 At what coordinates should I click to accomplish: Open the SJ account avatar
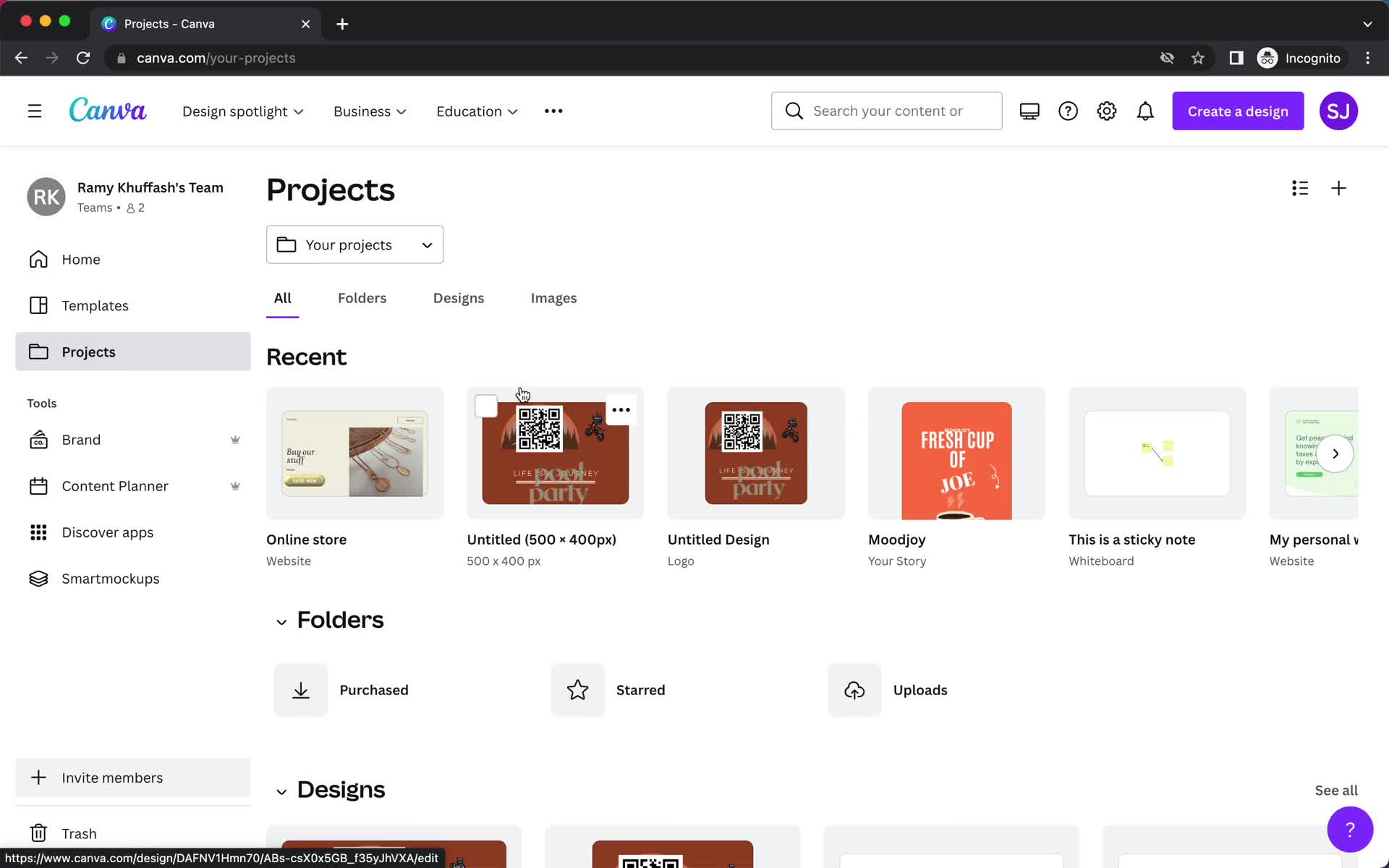click(x=1338, y=111)
